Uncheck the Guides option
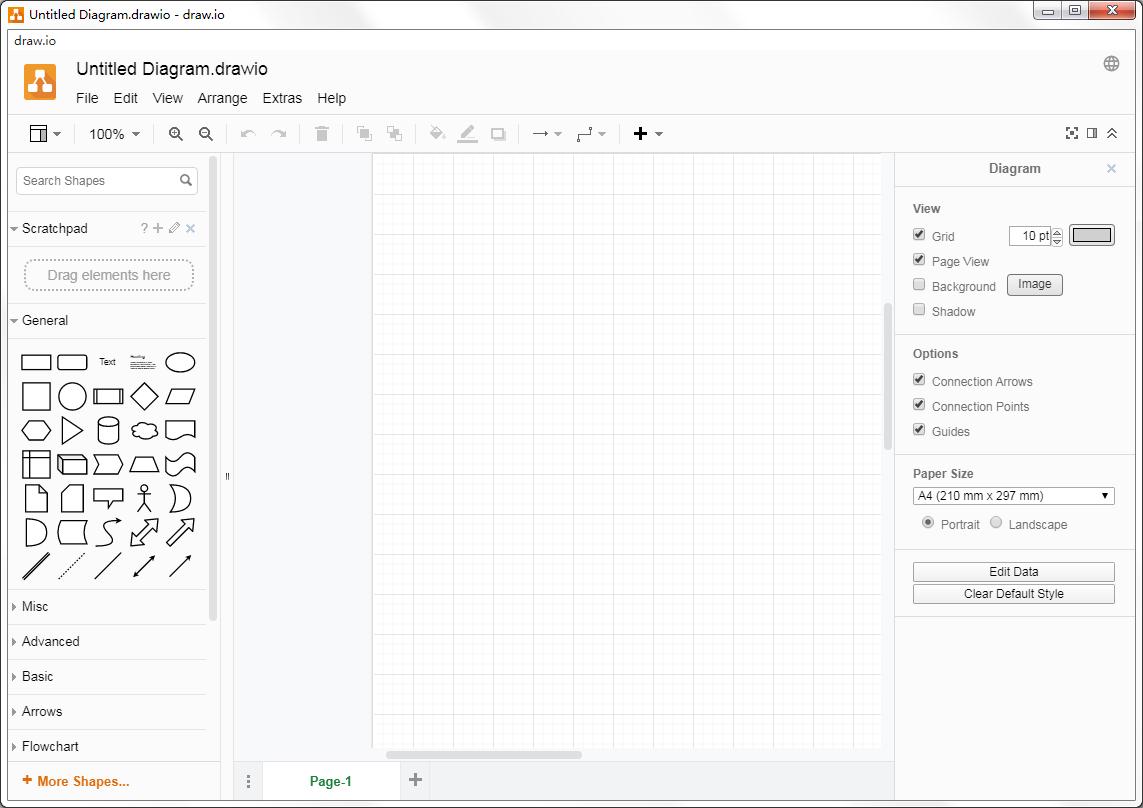Screen dimensions: 1143x808 919,430
